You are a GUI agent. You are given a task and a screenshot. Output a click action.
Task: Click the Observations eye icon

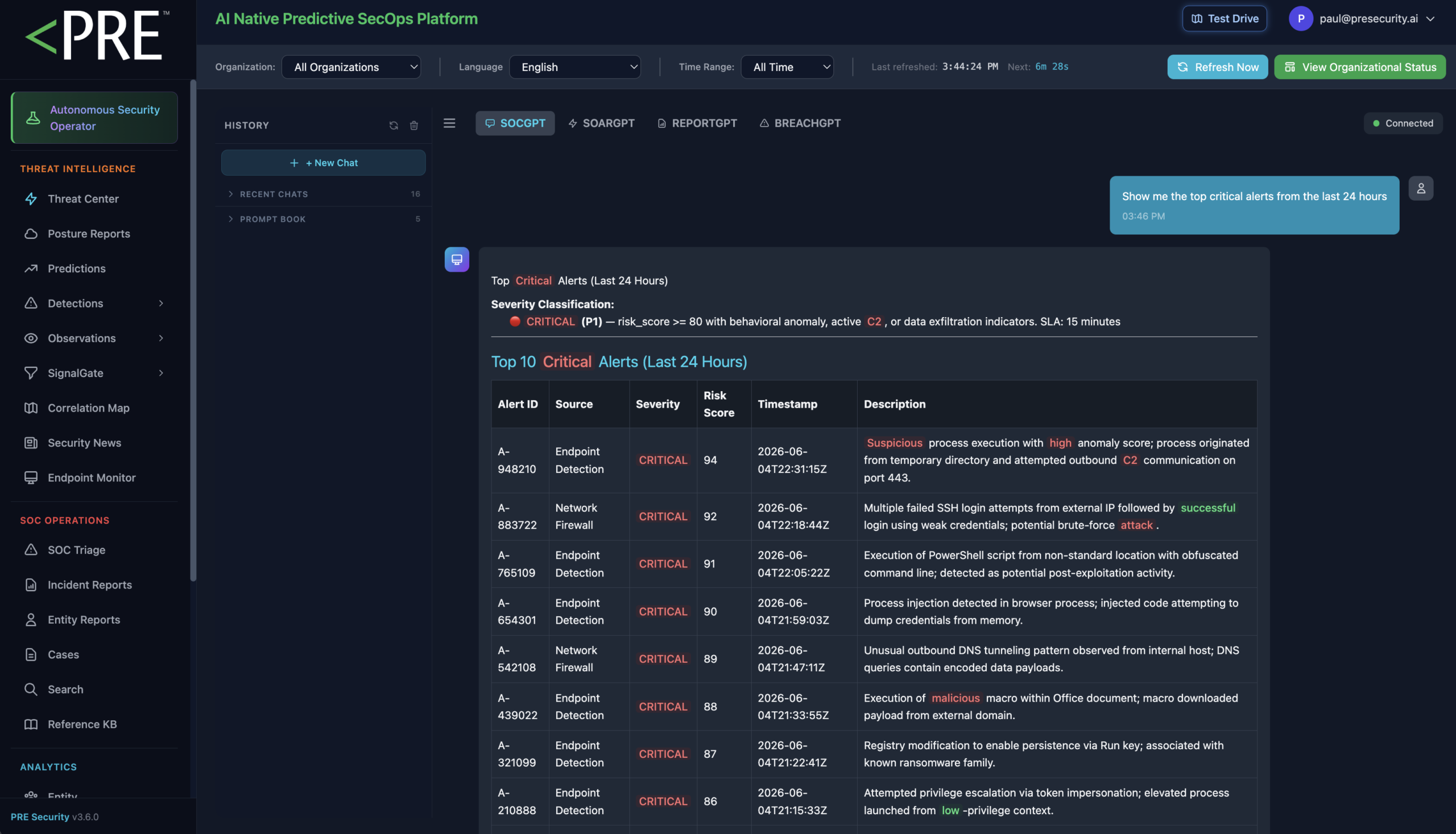[x=31, y=338]
